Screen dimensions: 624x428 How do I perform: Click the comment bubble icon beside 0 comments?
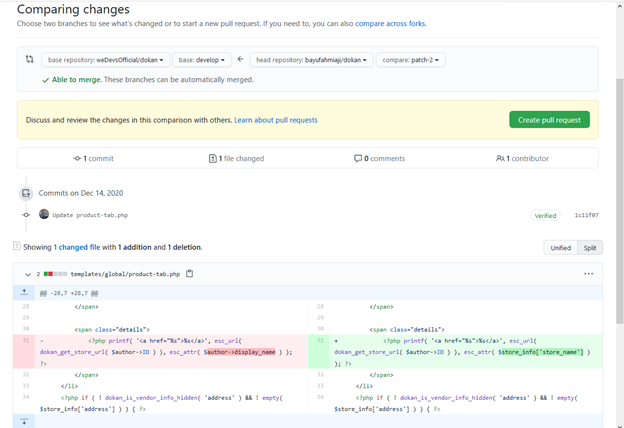tap(358, 158)
